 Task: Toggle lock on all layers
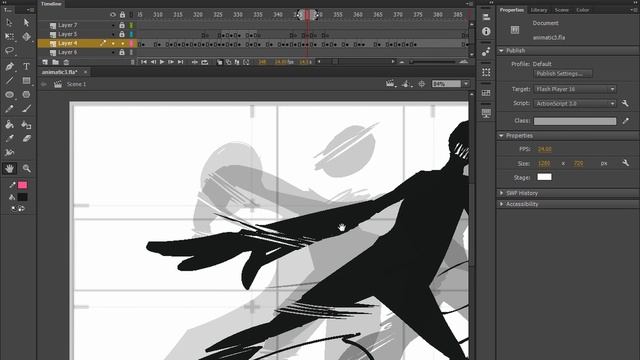pos(122,15)
